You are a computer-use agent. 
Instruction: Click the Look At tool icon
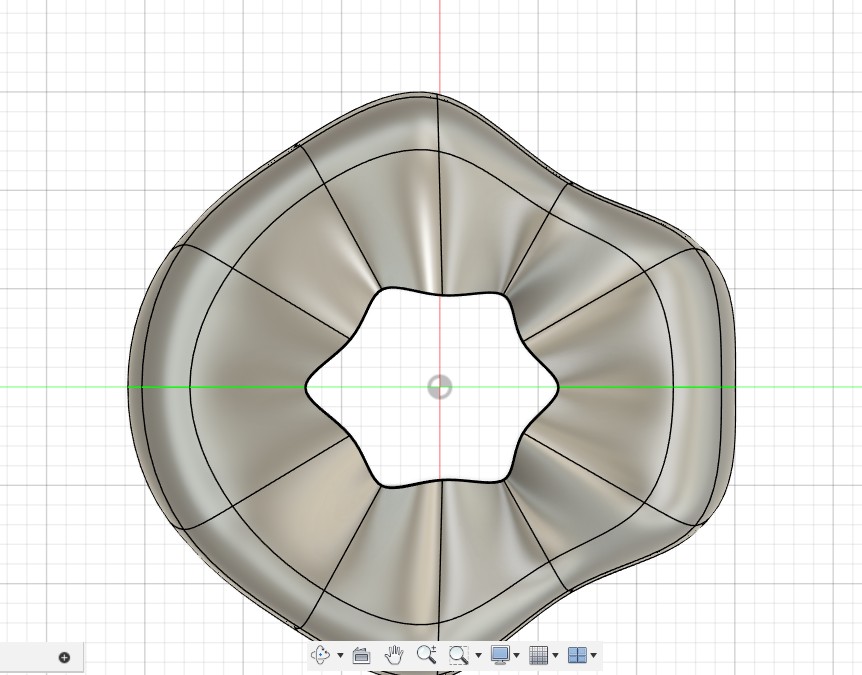tap(362, 655)
